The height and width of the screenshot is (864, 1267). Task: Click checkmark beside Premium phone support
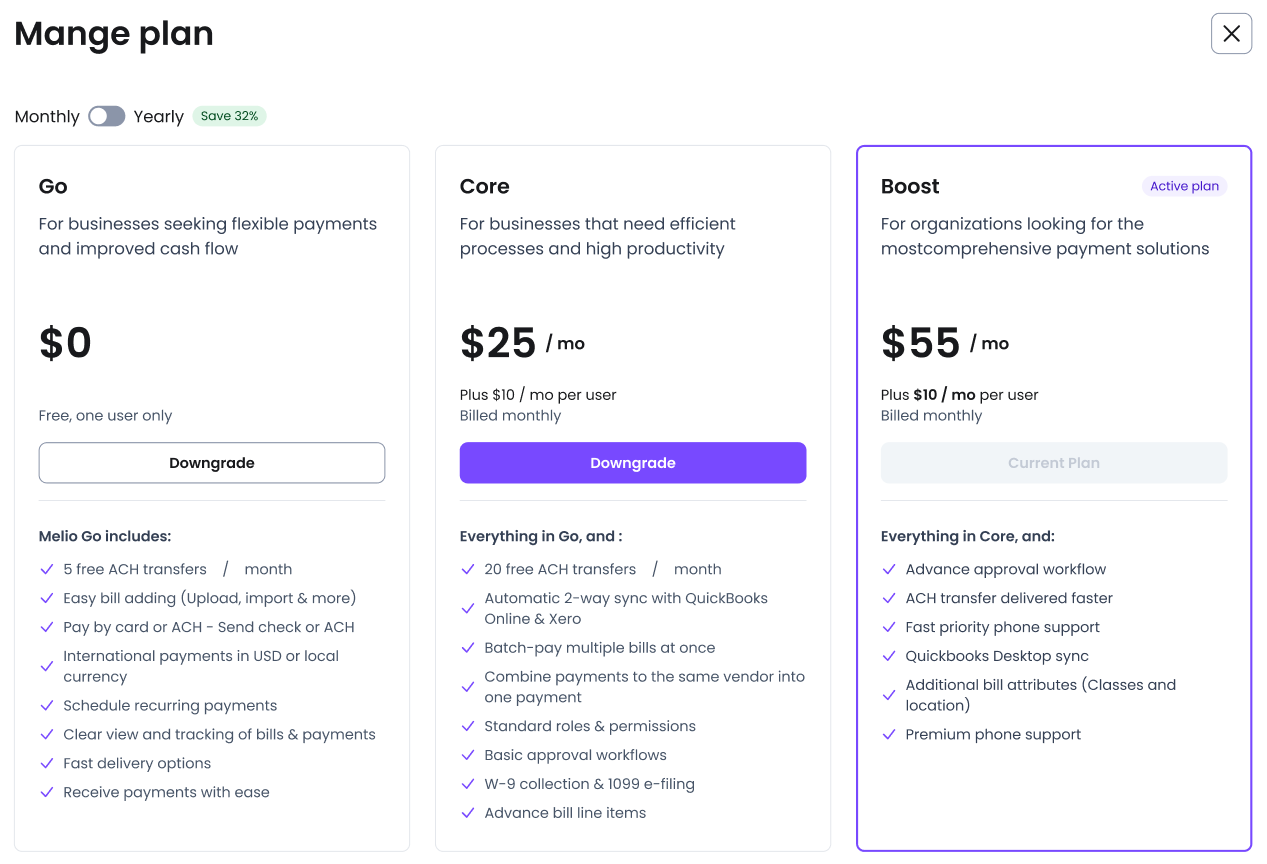[x=888, y=734]
